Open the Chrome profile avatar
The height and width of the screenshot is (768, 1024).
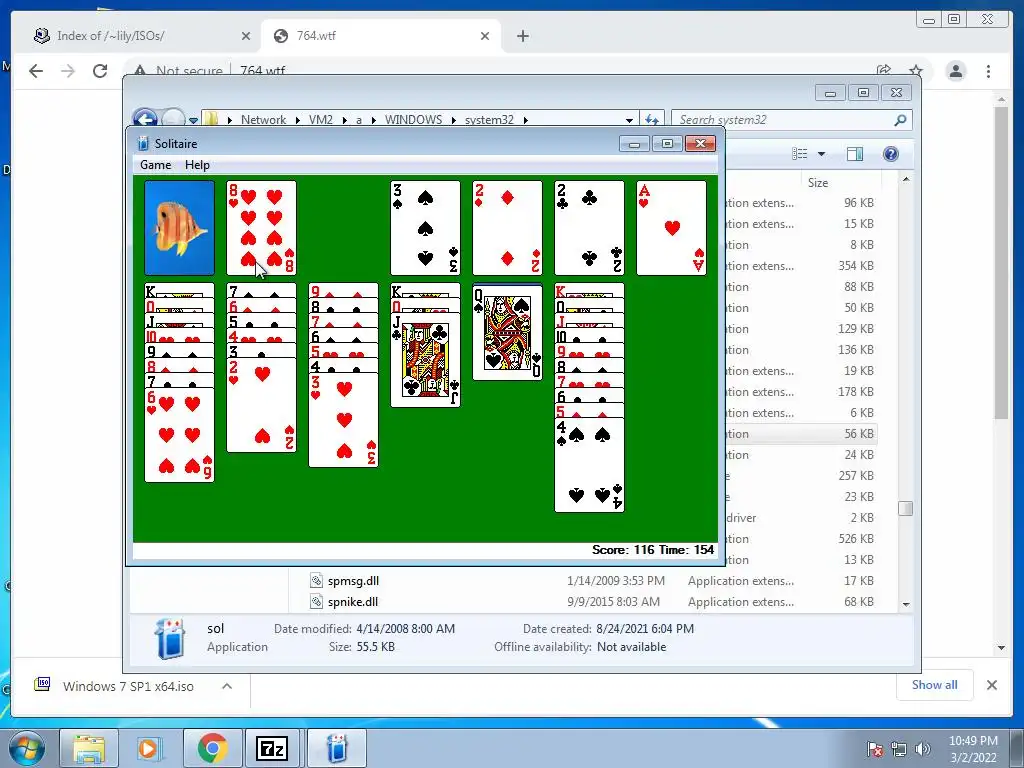pyautogui.click(x=956, y=71)
